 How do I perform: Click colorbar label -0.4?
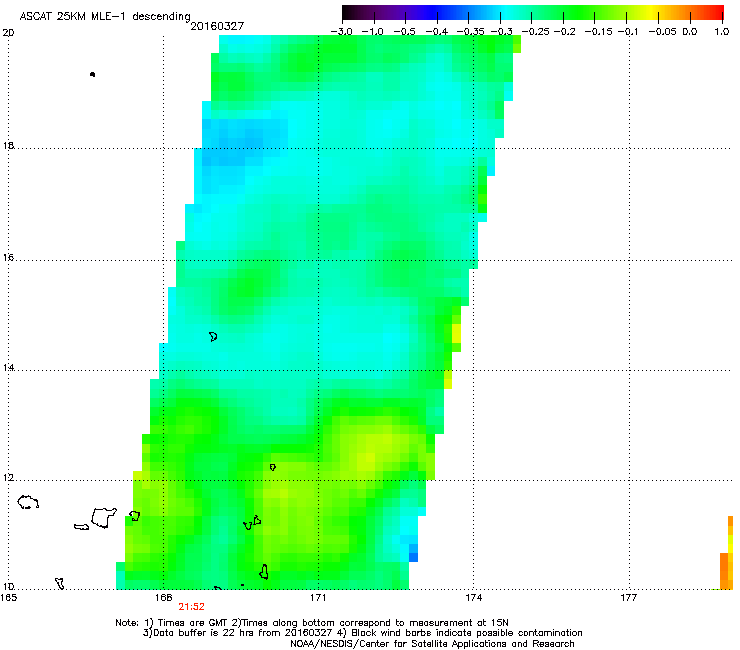click(437, 32)
